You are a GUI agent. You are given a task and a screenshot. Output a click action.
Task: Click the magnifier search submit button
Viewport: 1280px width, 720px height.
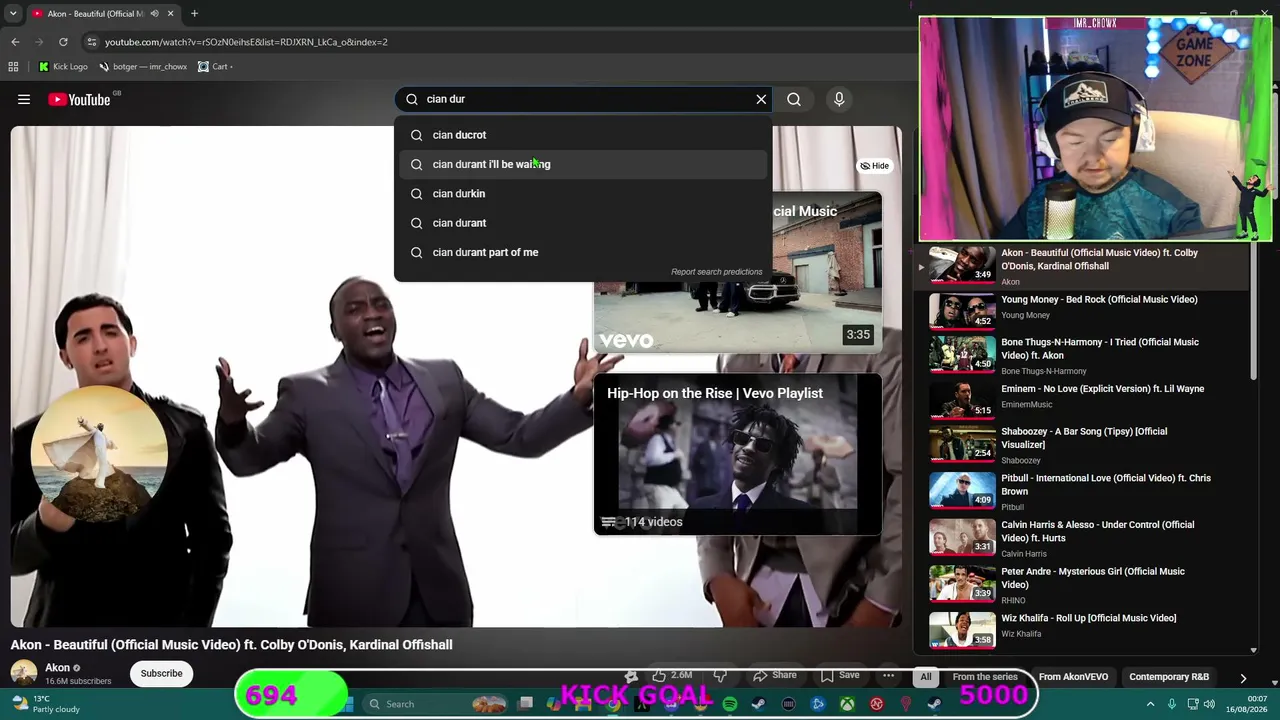tap(794, 99)
